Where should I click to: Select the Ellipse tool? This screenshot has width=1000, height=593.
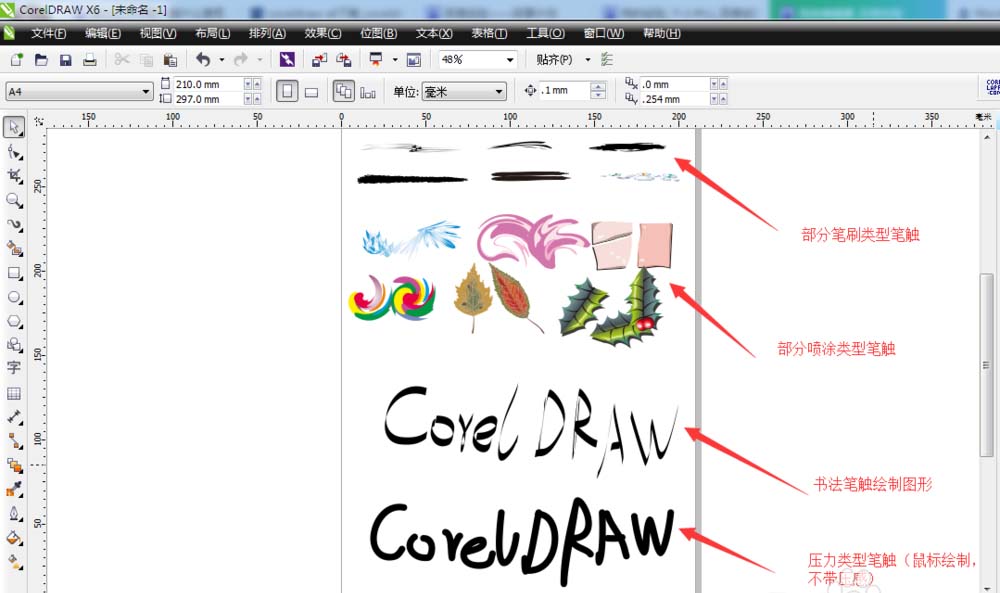[14, 298]
